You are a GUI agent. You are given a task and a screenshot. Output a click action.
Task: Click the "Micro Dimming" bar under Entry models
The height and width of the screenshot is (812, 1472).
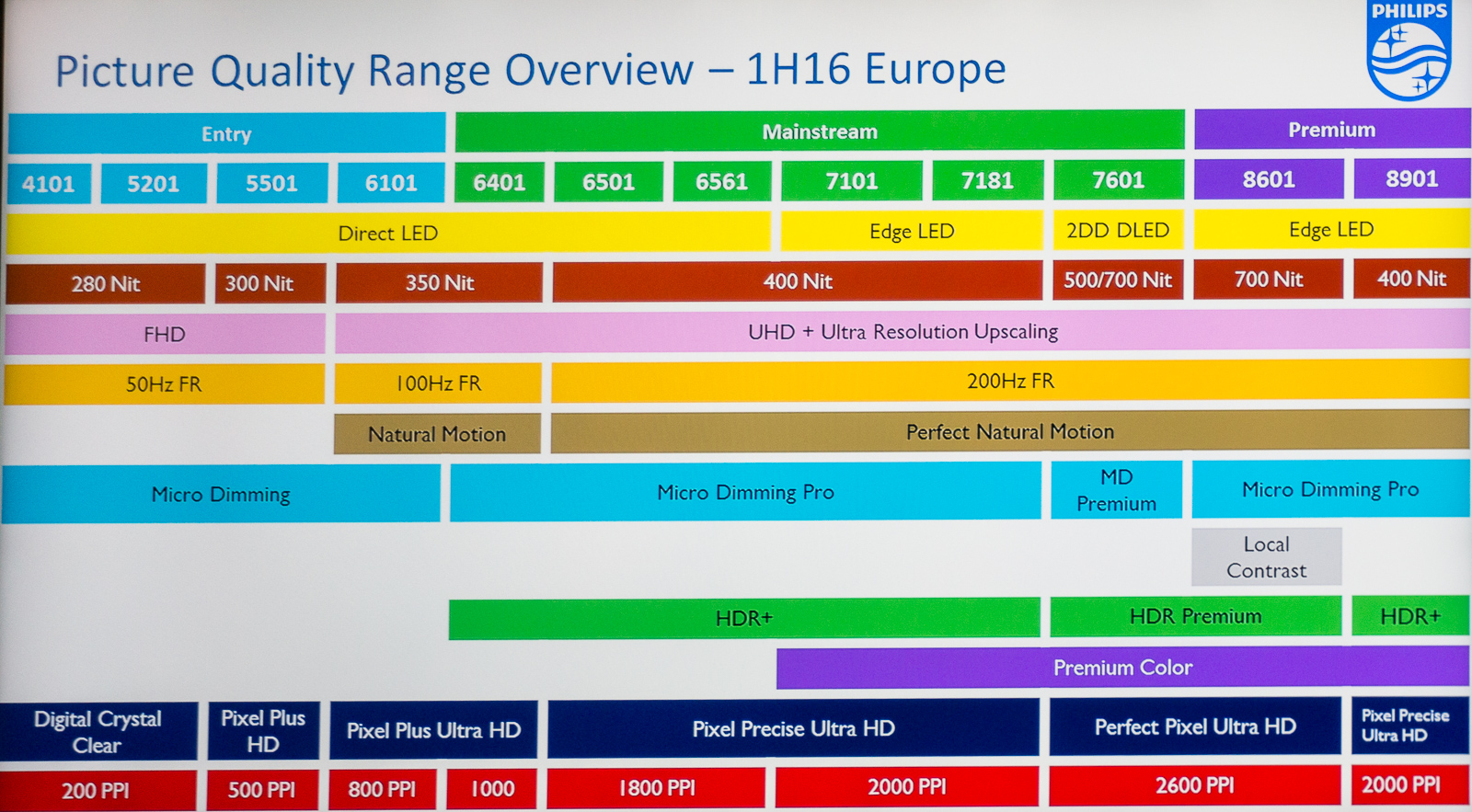221,494
